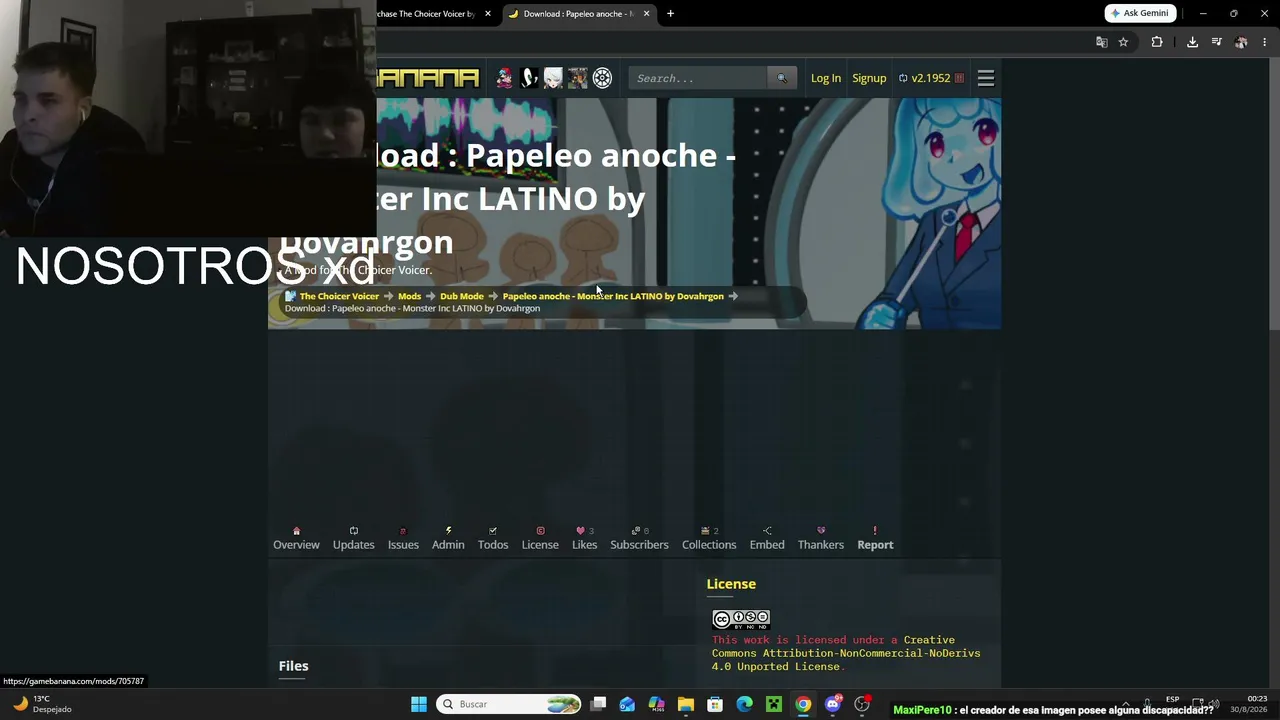Close the Download Papeleo anoche tab
1280x720 pixels.
[646, 14]
